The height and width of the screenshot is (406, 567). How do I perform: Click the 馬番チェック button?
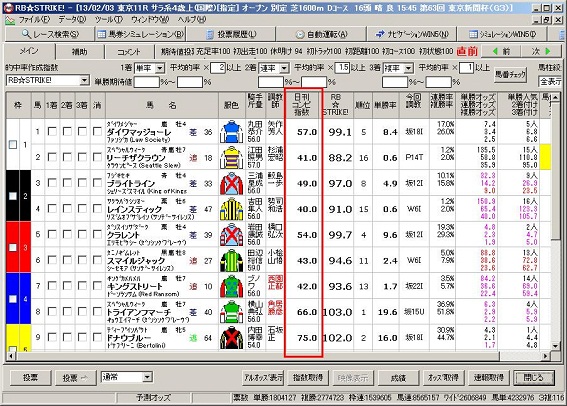511,75
